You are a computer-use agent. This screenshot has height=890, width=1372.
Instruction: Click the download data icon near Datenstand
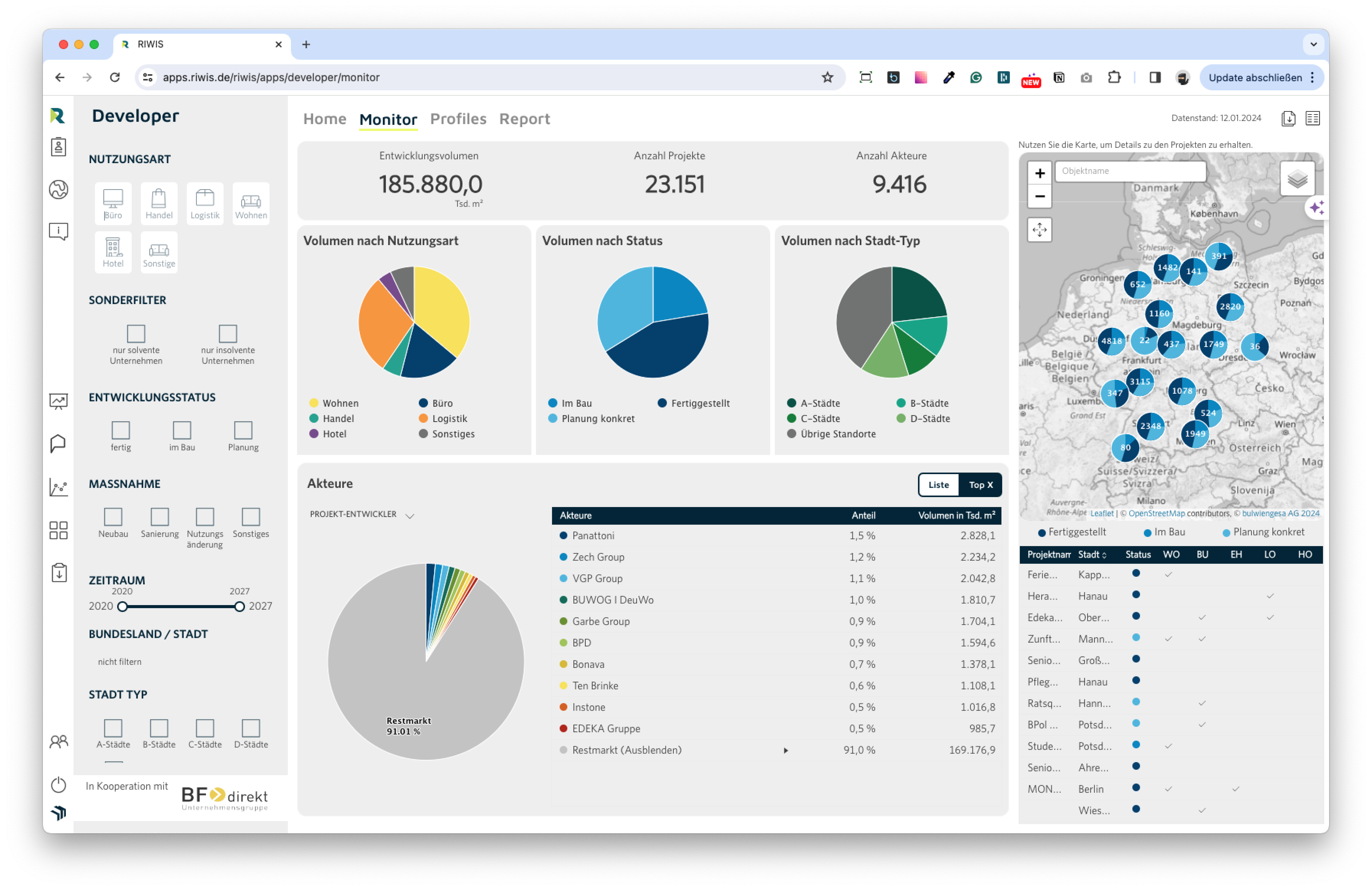(1288, 118)
